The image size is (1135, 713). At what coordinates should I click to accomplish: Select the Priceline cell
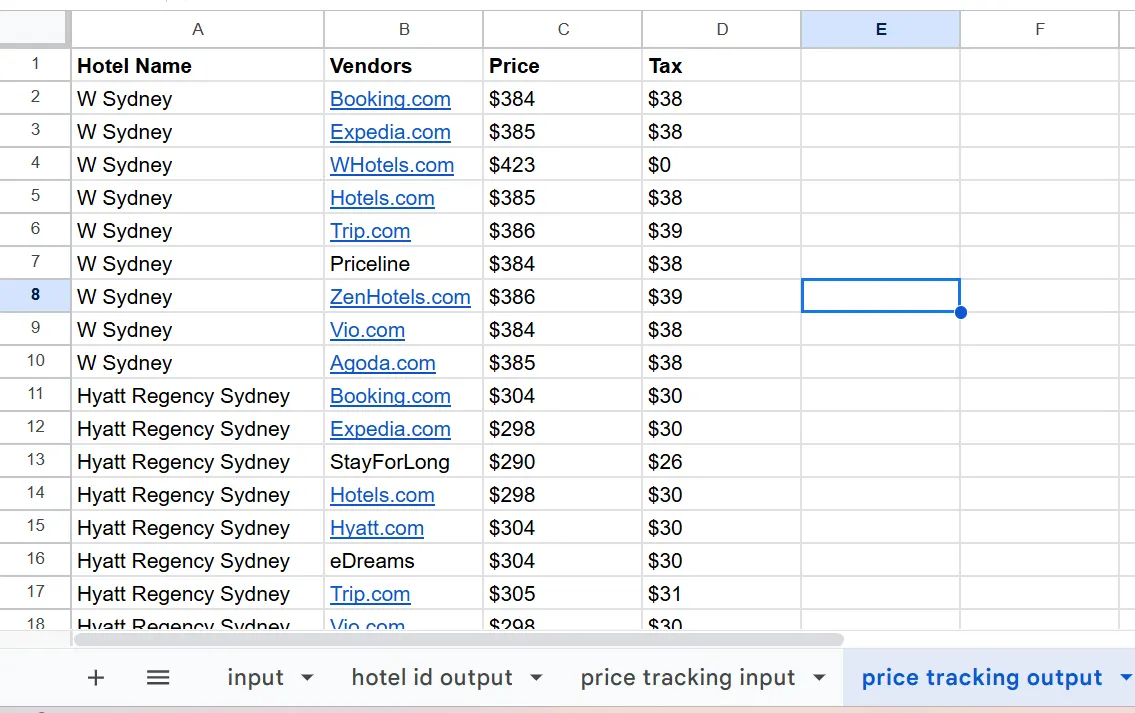[x=404, y=263]
